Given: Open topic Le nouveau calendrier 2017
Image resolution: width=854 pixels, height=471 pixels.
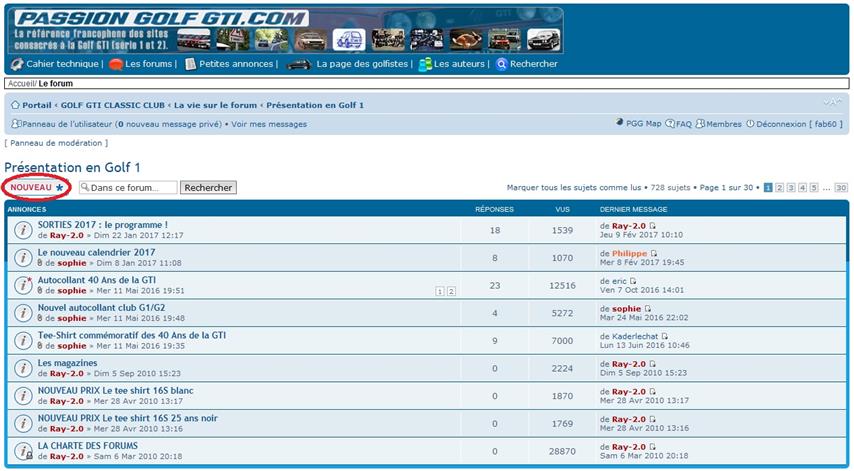Looking at the screenshot, I should click(96, 252).
